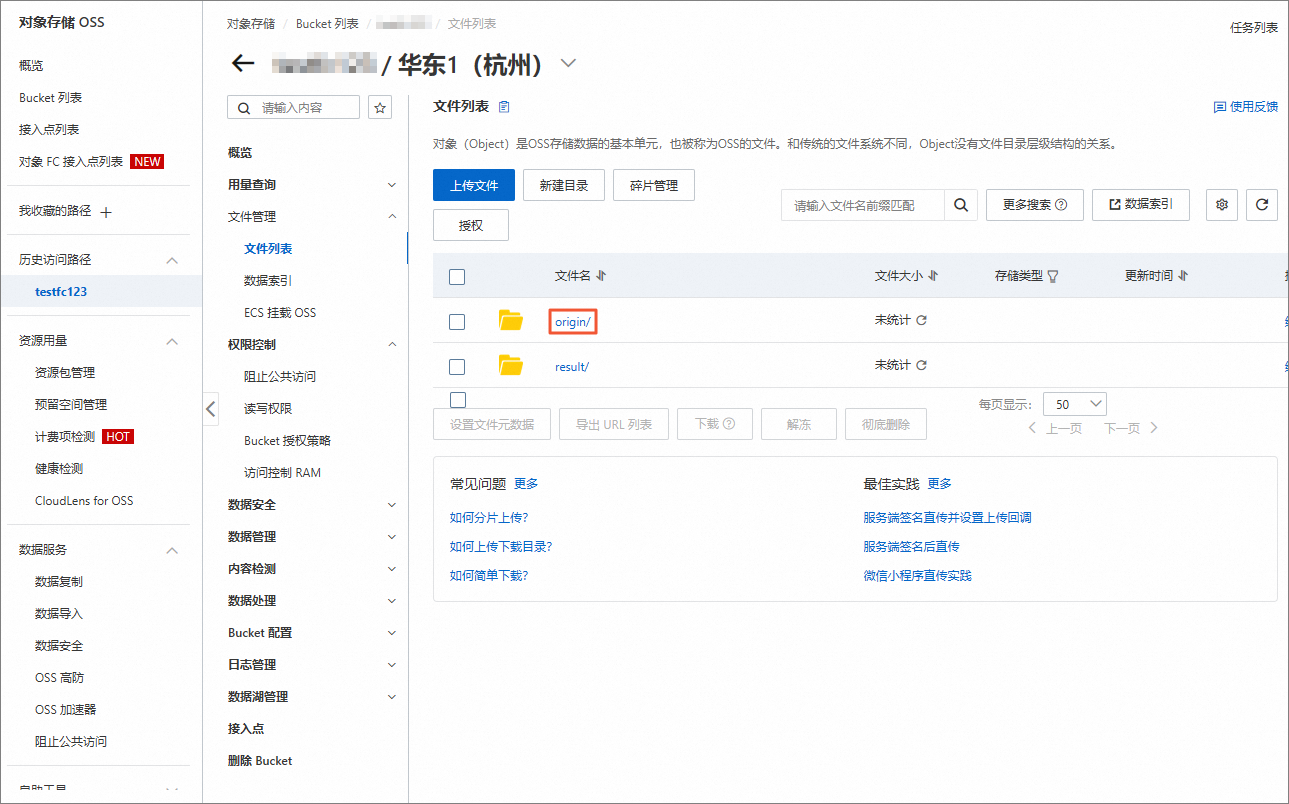Click the origin/ folder icon

click(511, 320)
